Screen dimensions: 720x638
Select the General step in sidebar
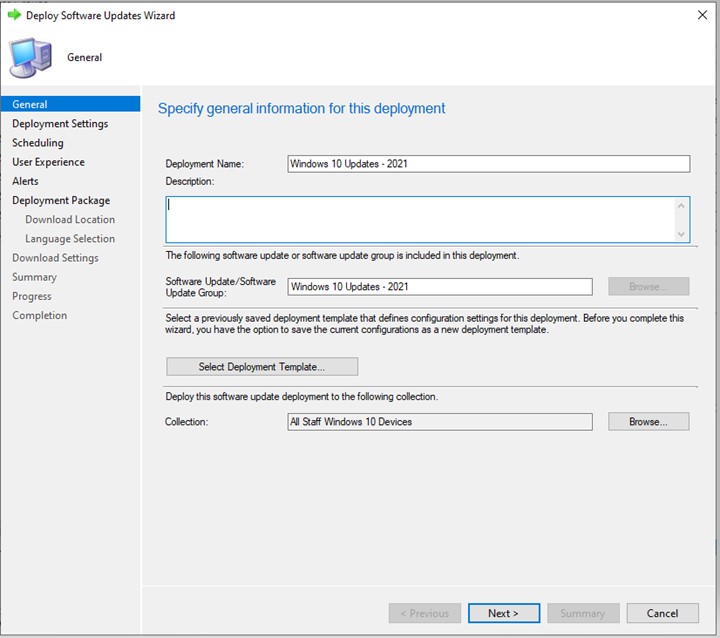(x=70, y=104)
